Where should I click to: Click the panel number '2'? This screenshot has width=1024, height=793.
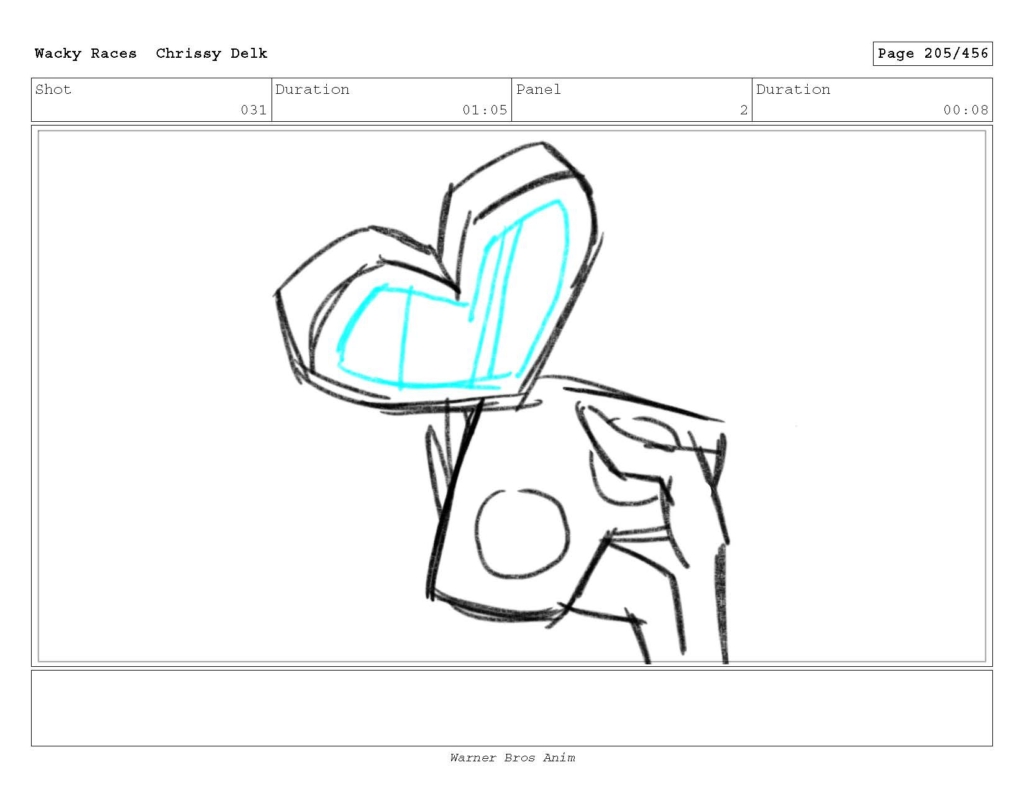[x=743, y=110]
